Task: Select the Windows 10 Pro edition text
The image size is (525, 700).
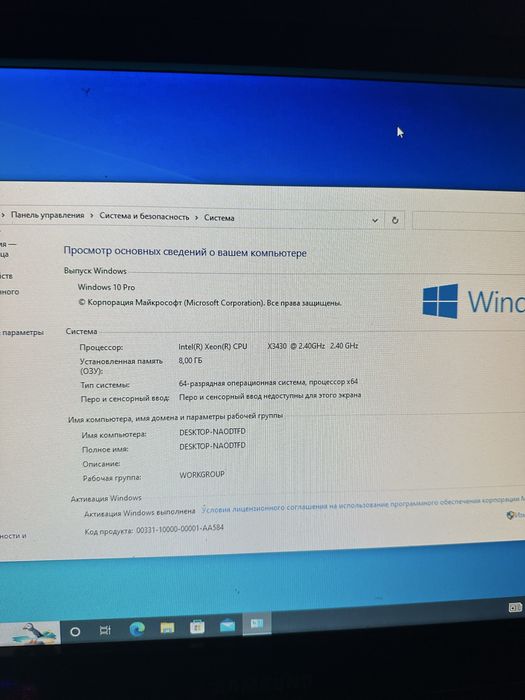Action: [106, 287]
